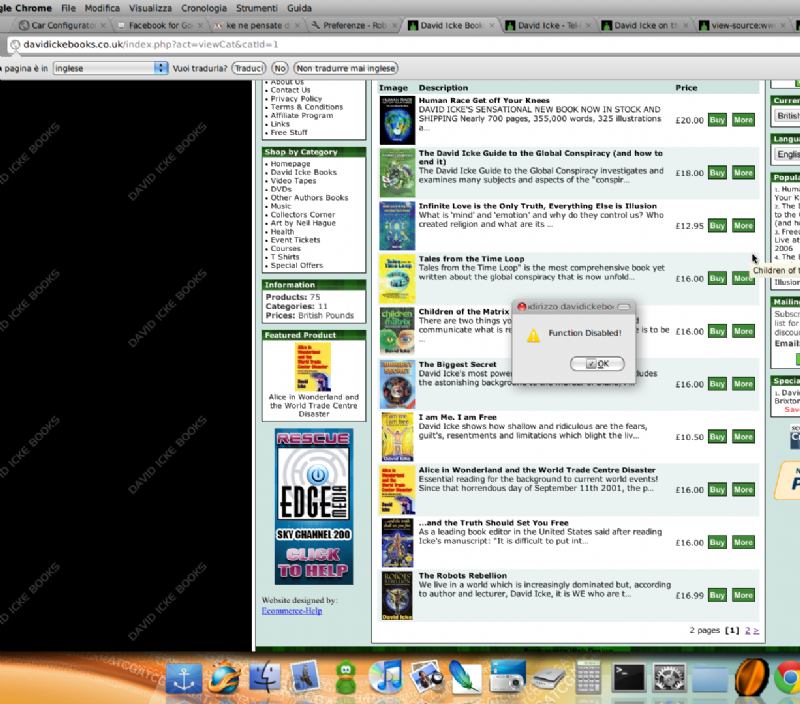Open System Preferences gear in the Dock
Viewport: 800px width, 704px height.
click(x=669, y=677)
